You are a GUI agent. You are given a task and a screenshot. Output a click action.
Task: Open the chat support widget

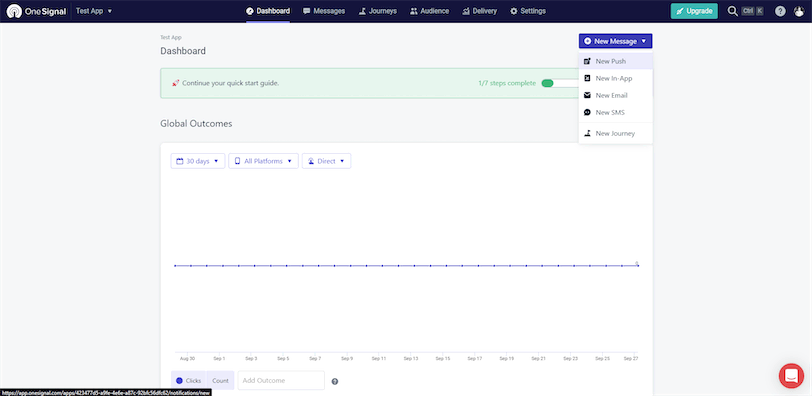(791, 375)
